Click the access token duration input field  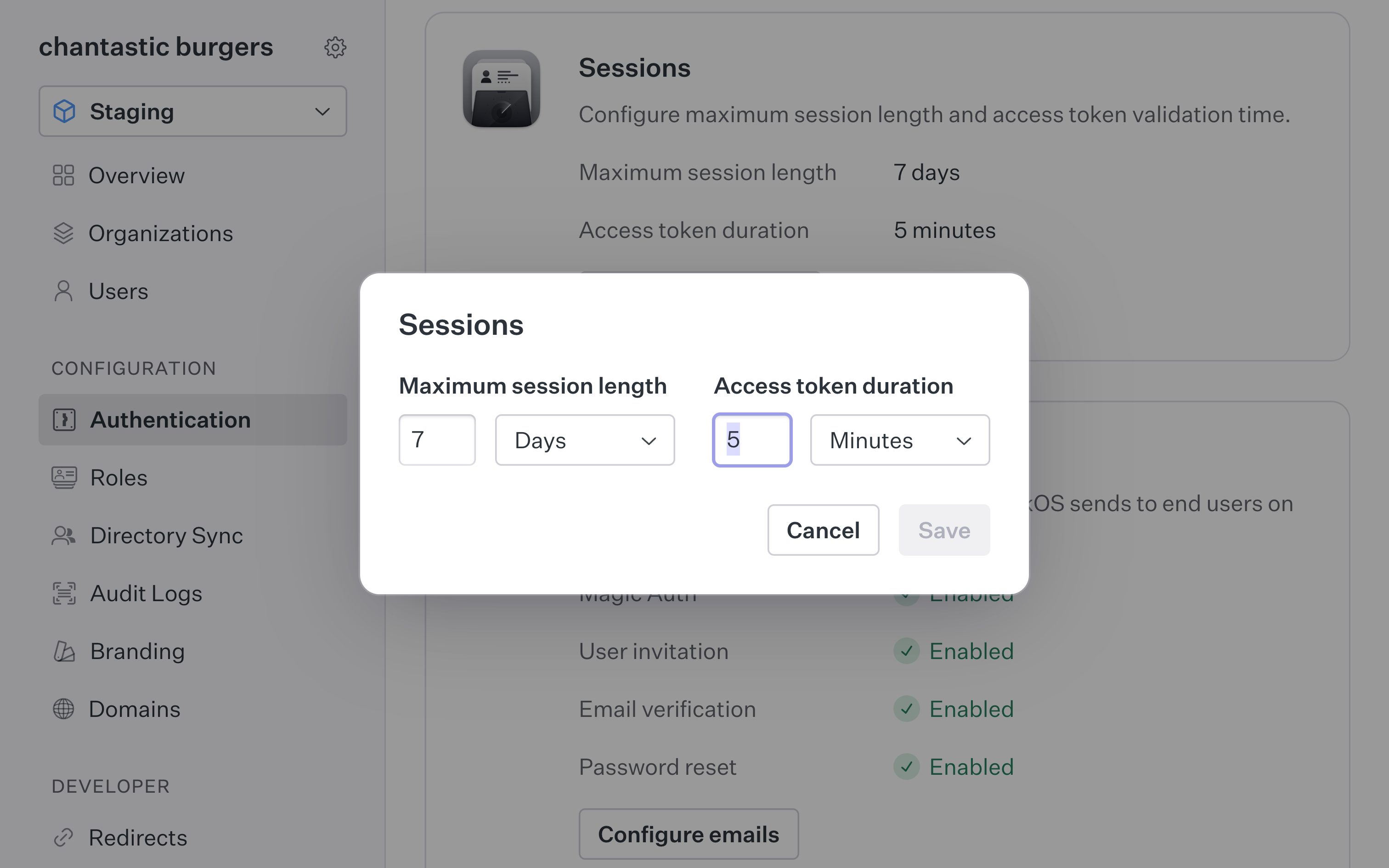(752, 439)
